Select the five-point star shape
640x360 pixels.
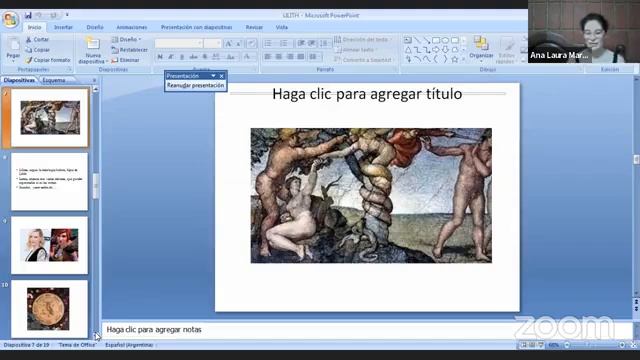(x=455, y=60)
